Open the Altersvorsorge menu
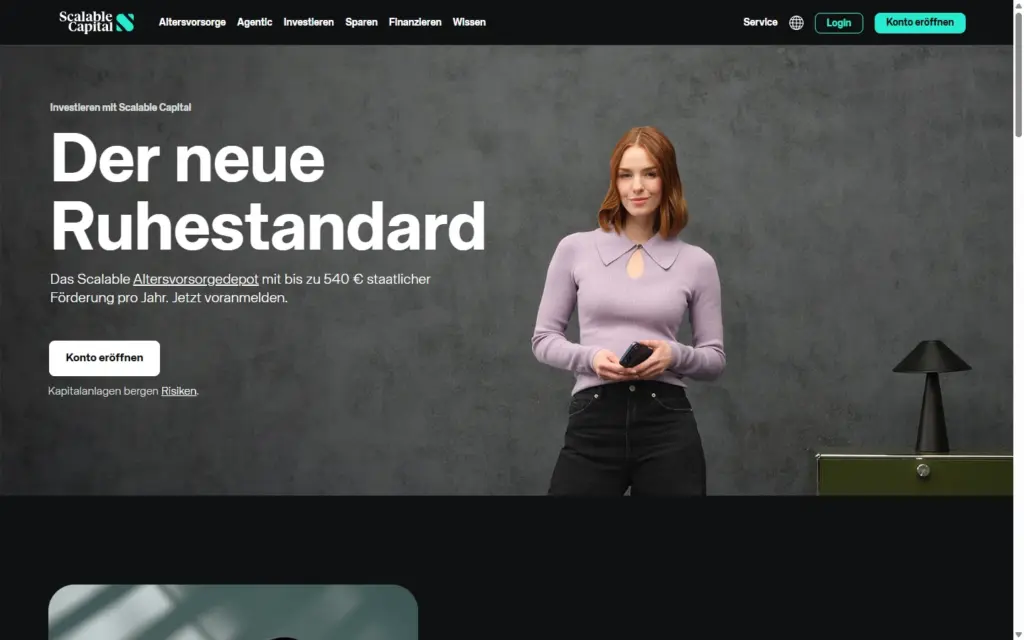The height and width of the screenshot is (640, 1024). [x=192, y=22]
